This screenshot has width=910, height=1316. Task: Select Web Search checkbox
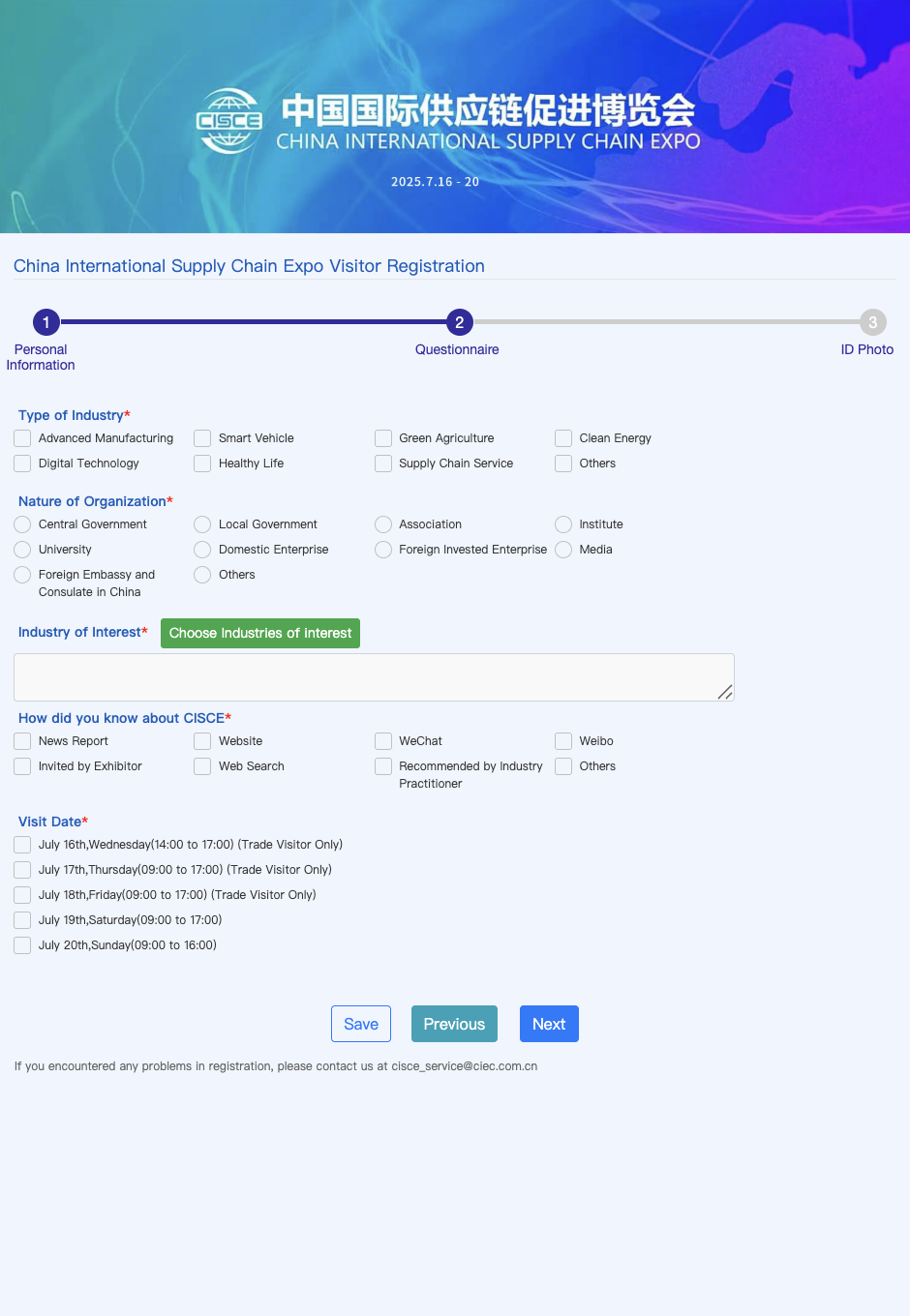(x=202, y=766)
